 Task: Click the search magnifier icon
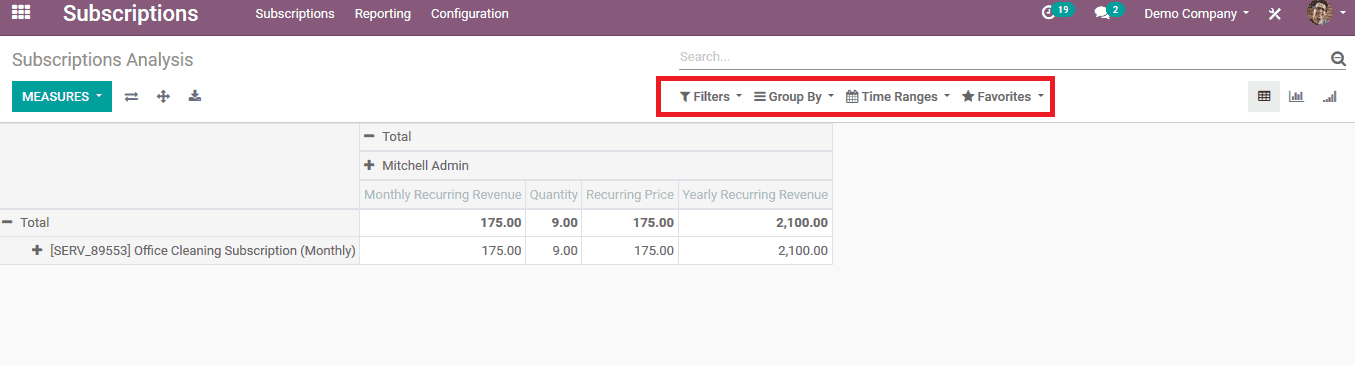coord(1338,59)
